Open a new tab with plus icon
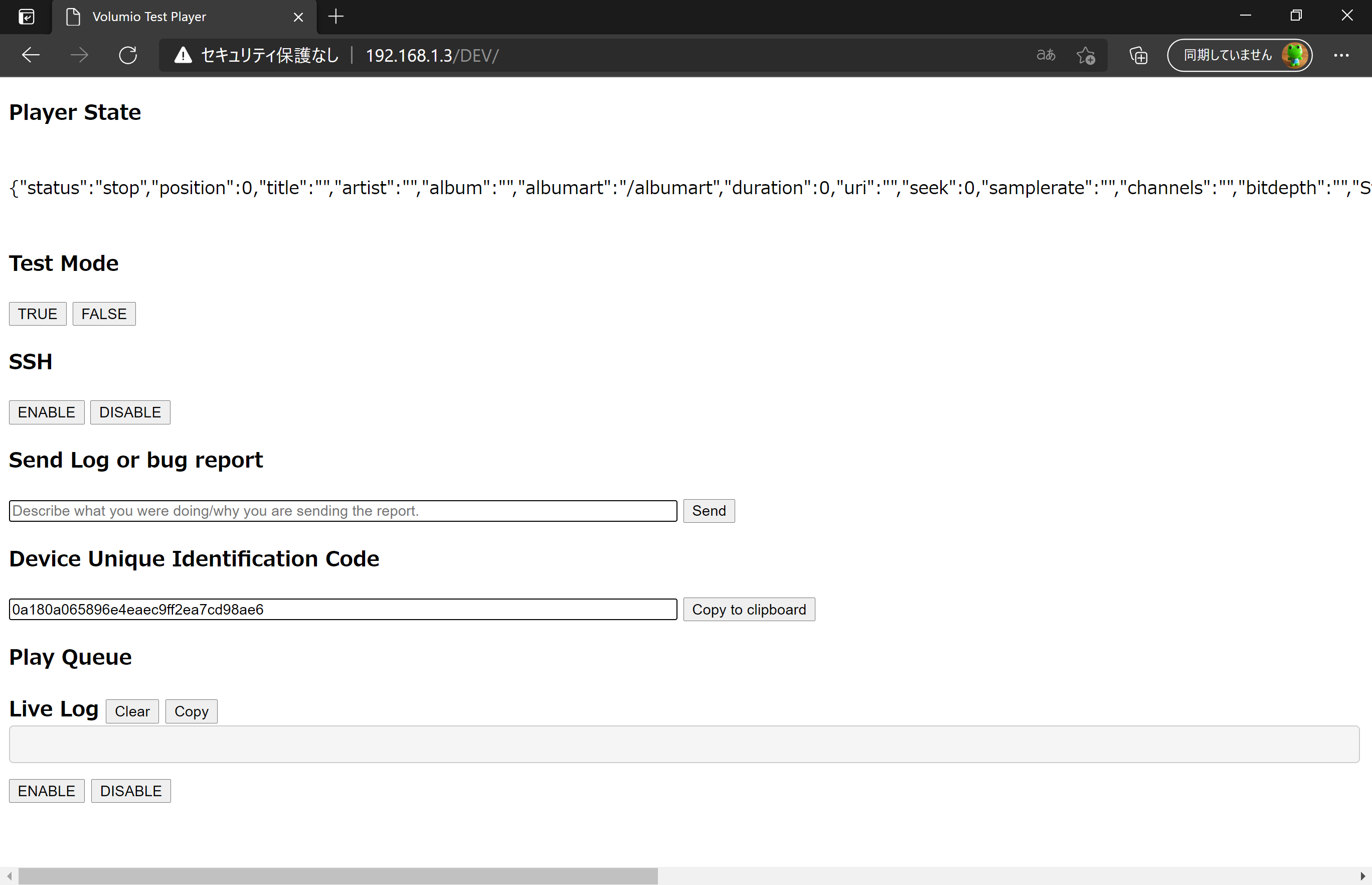 335,17
